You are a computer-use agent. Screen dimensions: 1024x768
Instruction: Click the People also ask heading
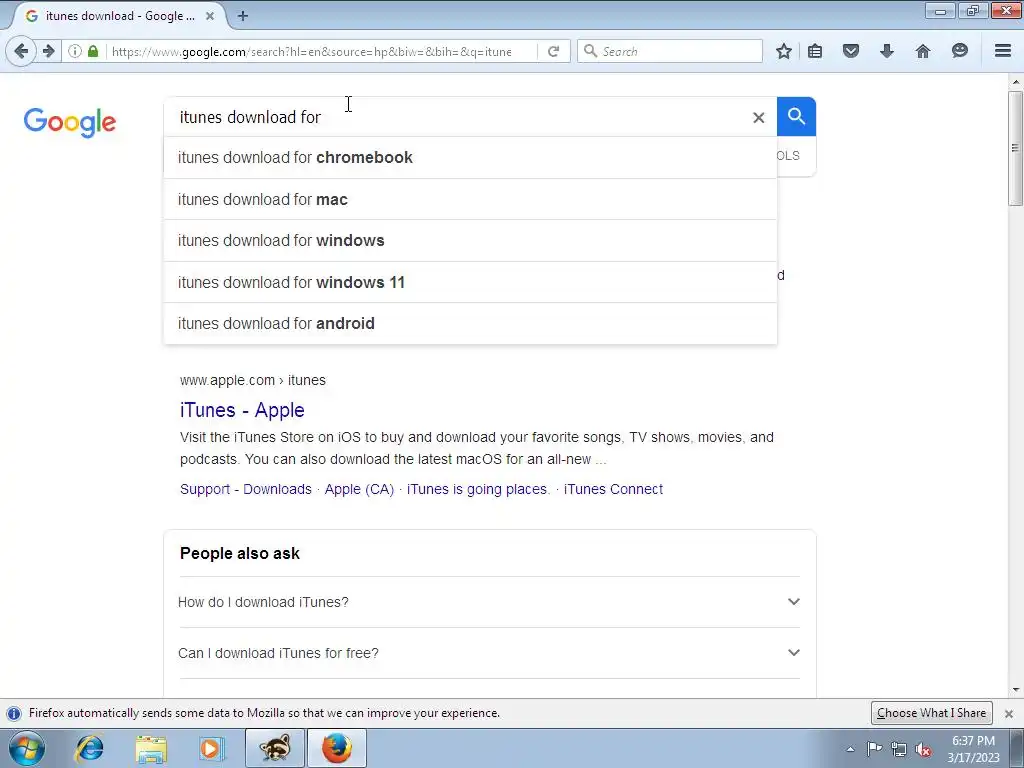coord(240,553)
